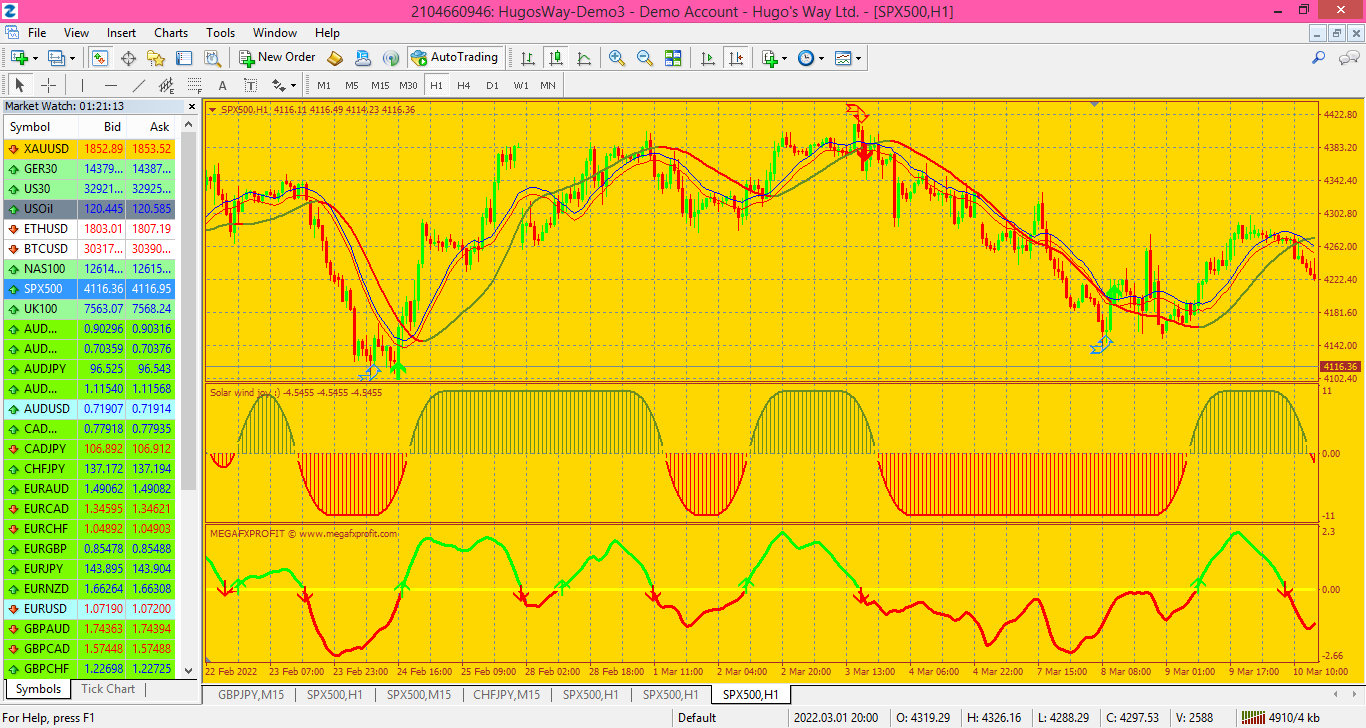
Task: Select the Crosshair tool
Action: (48, 84)
